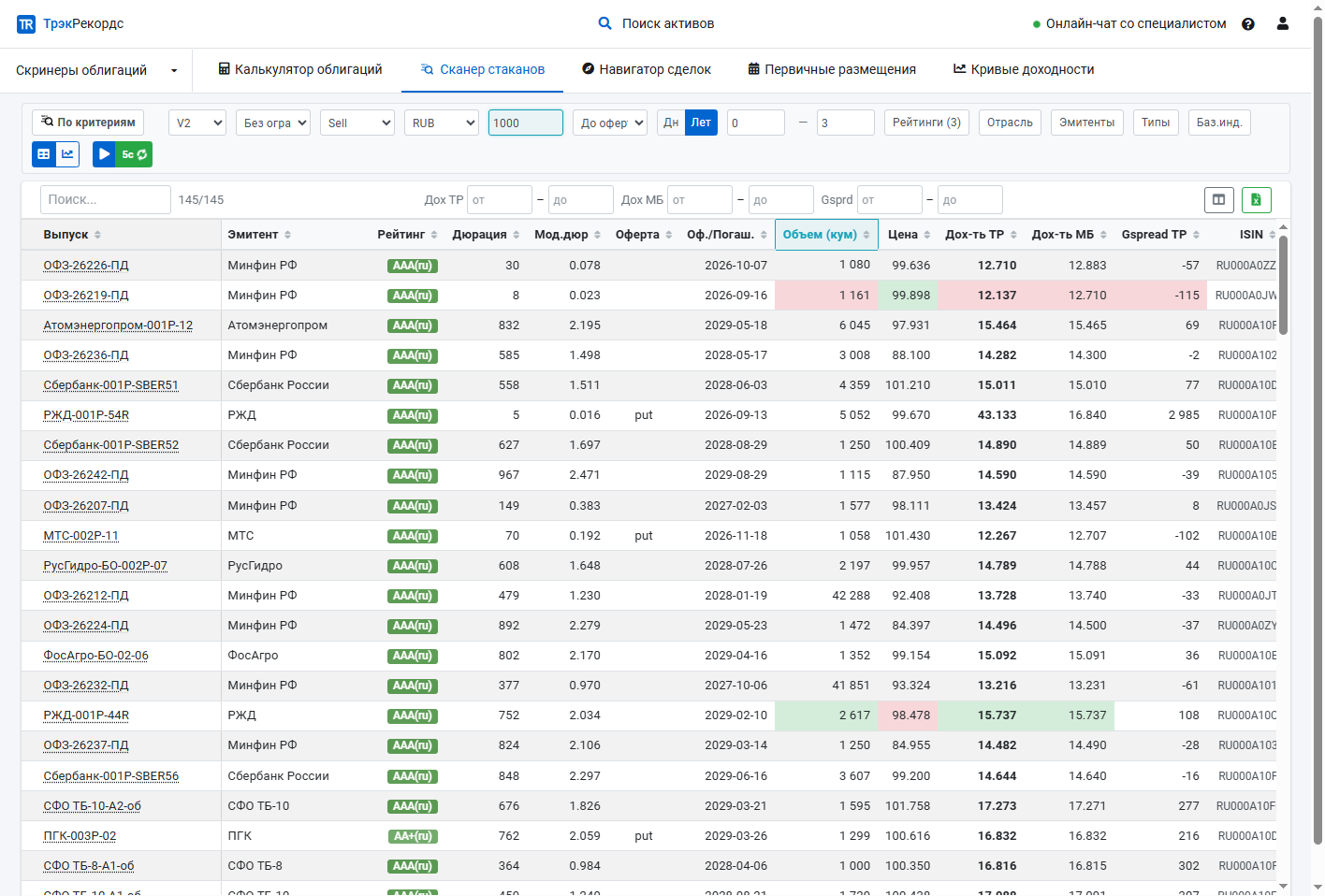Open ОФЗ-26226-ПД bond link

(86, 266)
